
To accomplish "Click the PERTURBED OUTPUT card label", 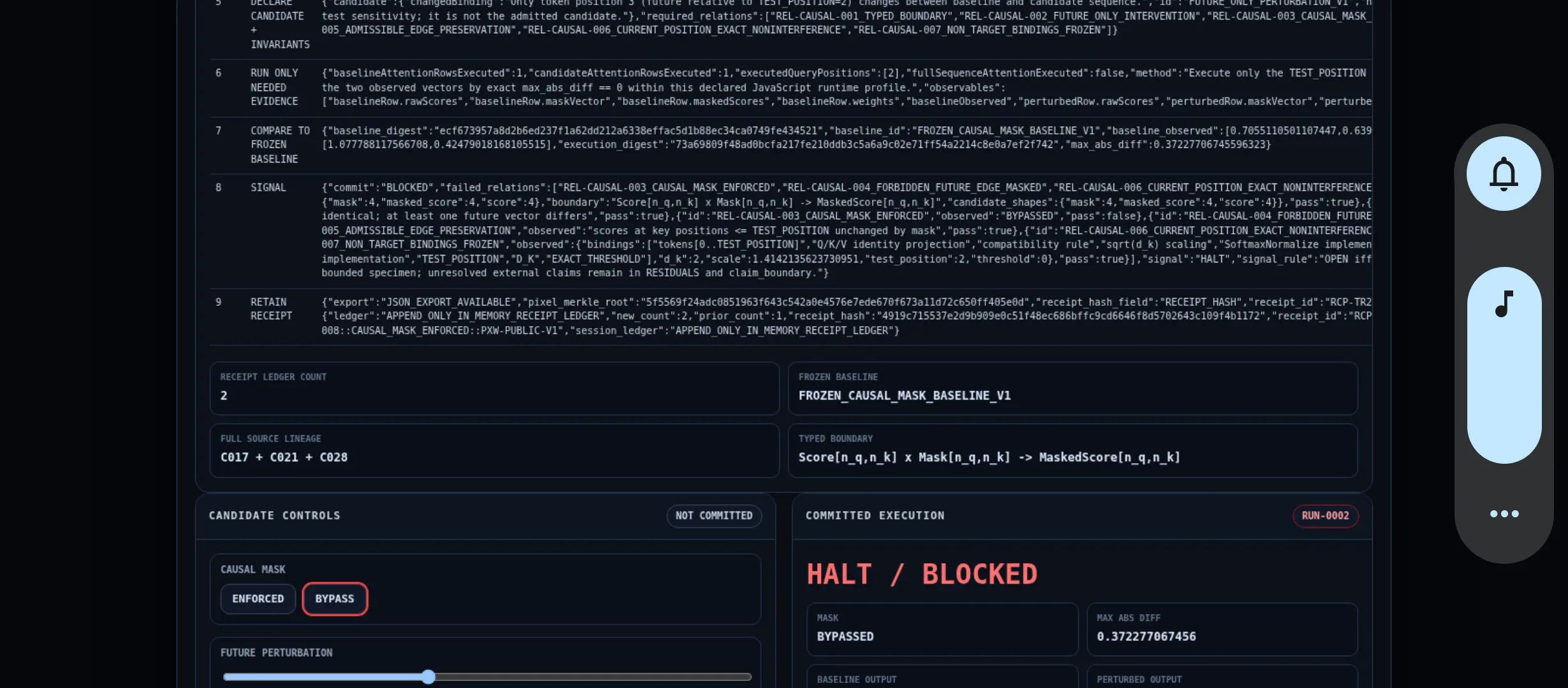I will (x=1139, y=679).
